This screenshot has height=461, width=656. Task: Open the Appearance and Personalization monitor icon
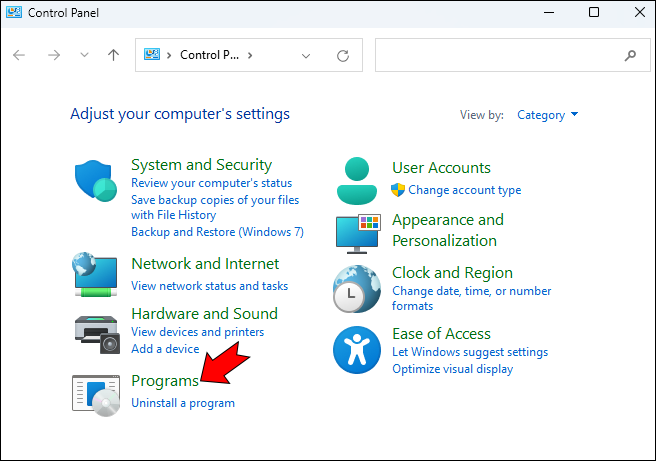[358, 234]
